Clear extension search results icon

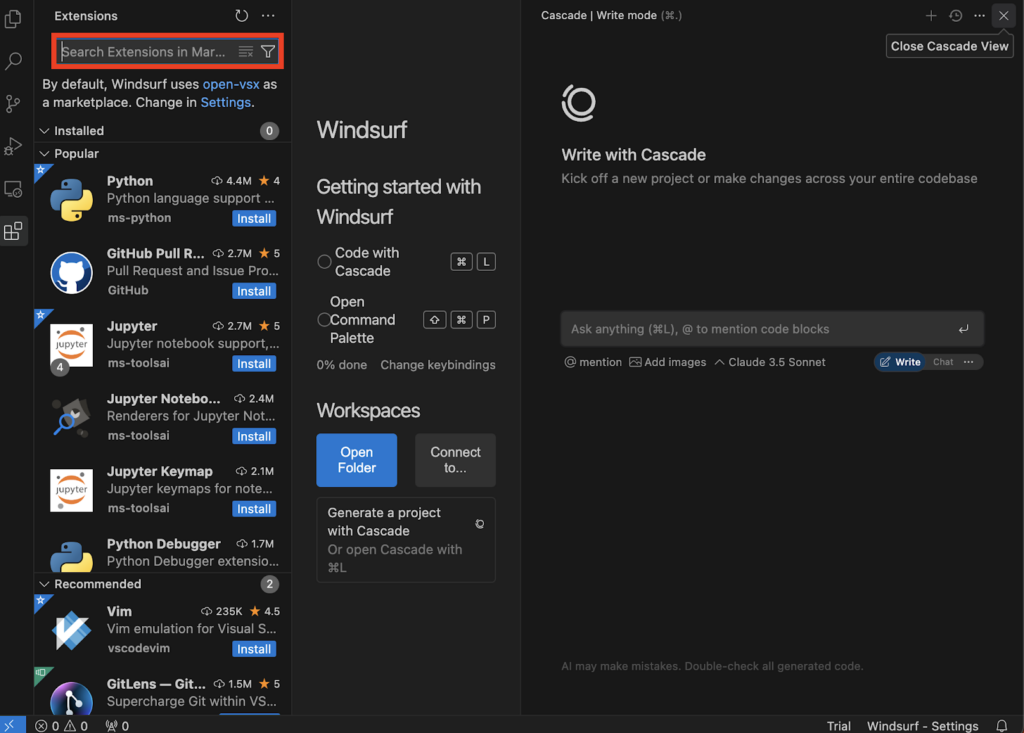[x=246, y=52]
